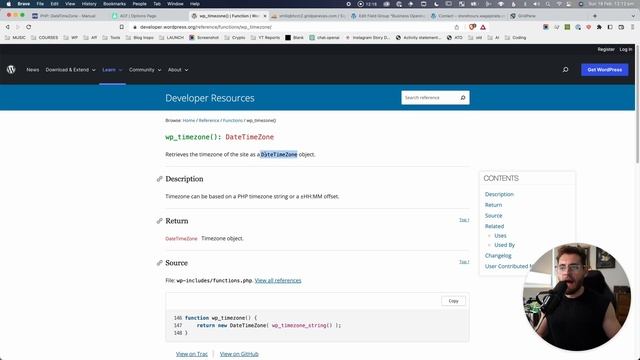Bookmark this page using the bookmark icon

point(122,27)
